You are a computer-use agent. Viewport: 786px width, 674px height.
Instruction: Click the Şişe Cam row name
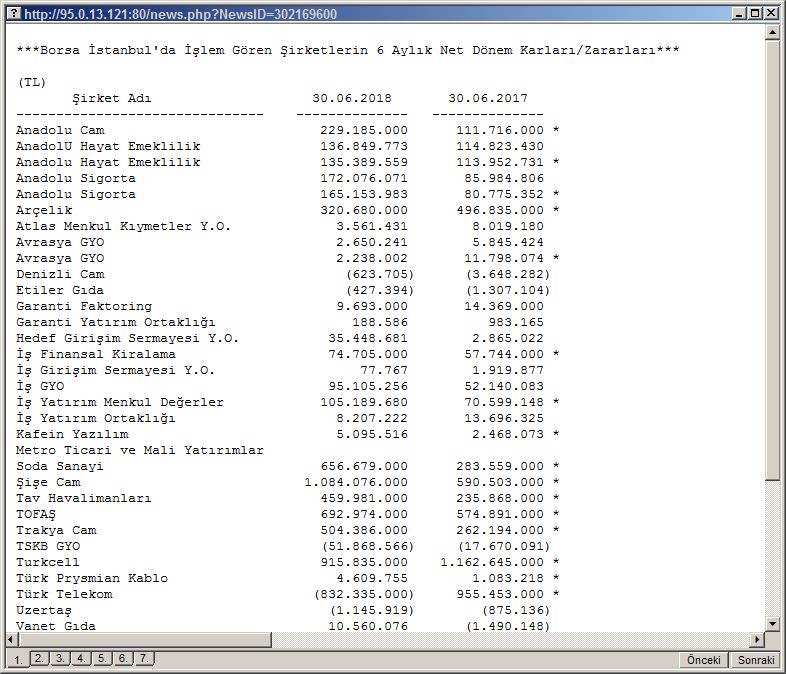48,483
